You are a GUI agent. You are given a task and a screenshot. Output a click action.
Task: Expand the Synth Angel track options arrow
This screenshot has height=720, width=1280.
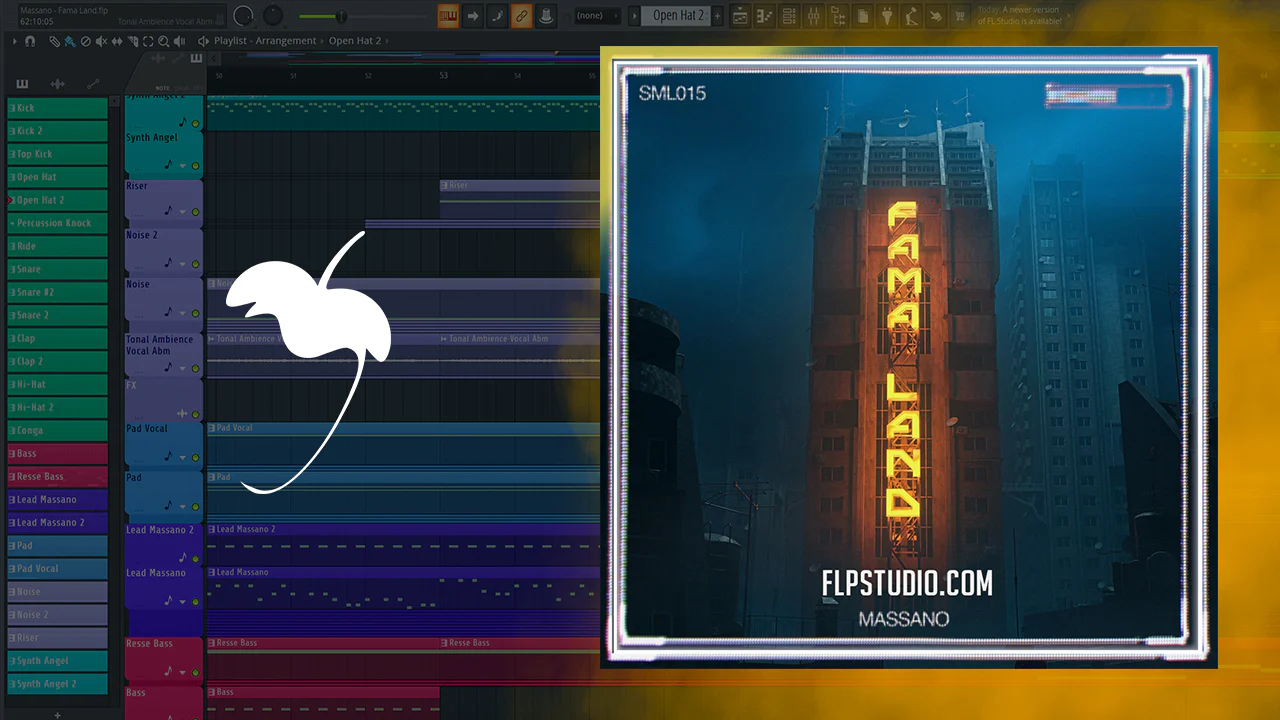point(182,166)
